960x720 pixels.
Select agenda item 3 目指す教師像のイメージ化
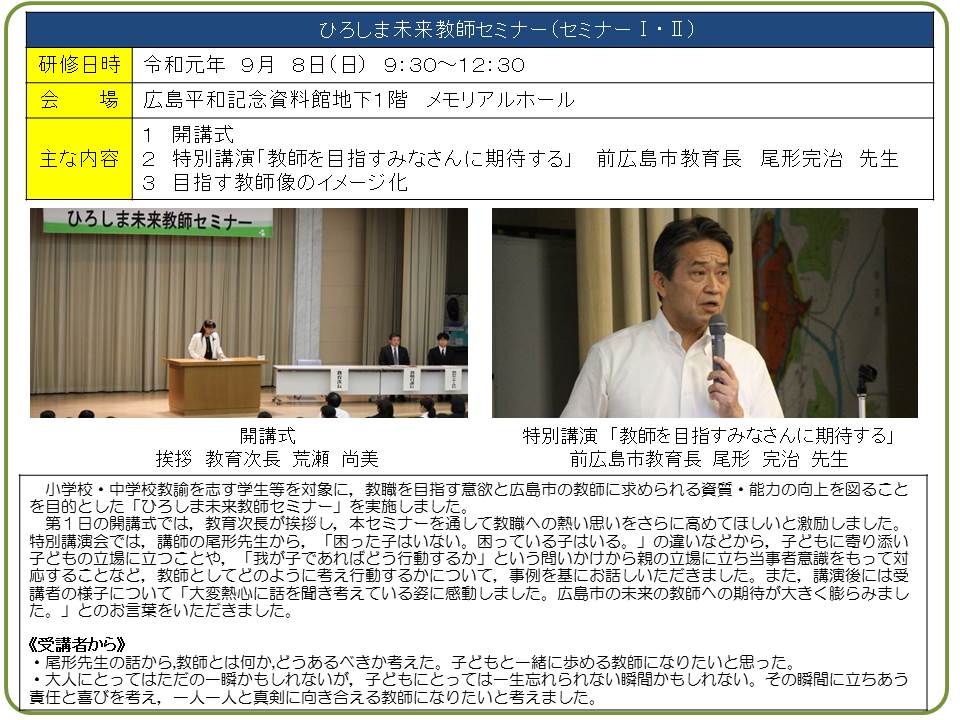click(x=275, y=183)
